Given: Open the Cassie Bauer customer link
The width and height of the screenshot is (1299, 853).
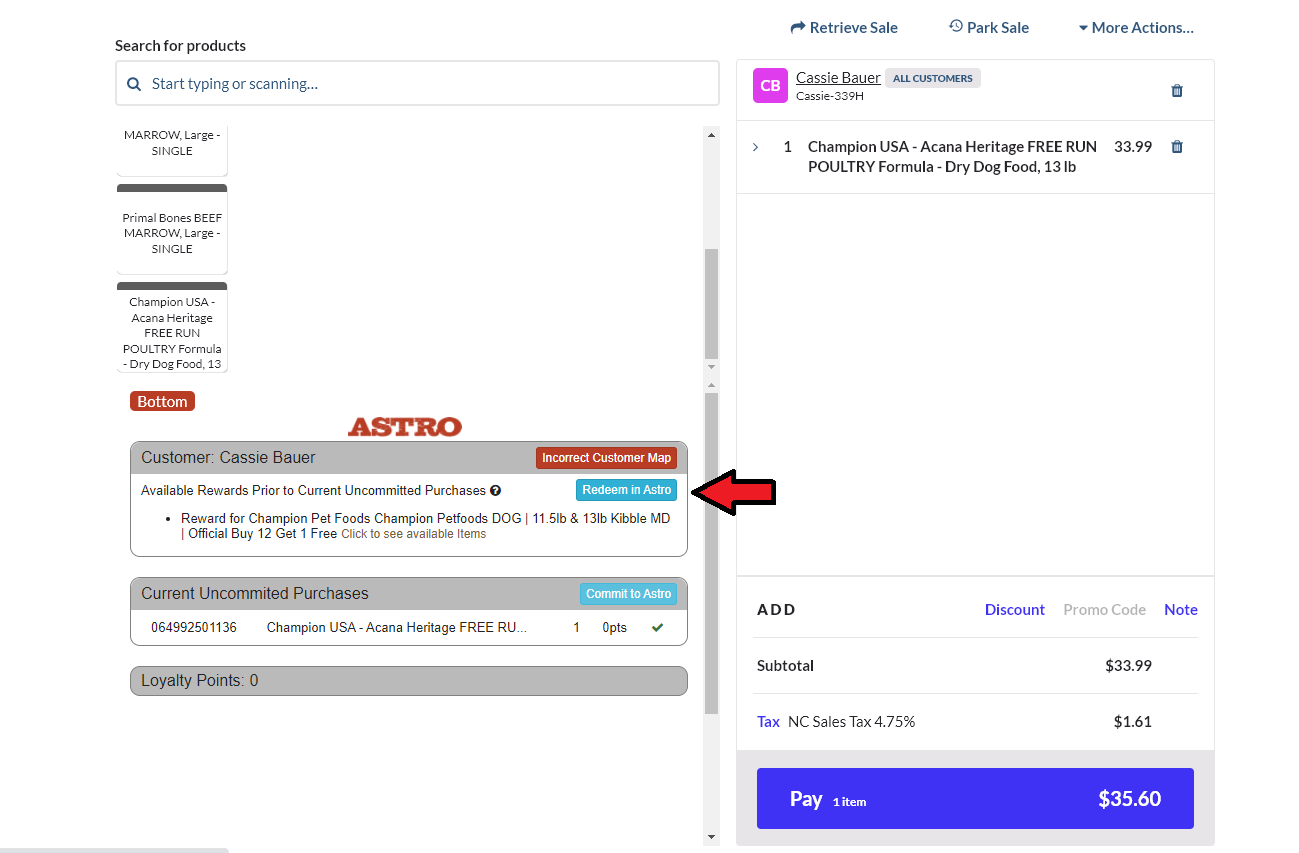Looking at the screenshot, I should pos(838,78).
